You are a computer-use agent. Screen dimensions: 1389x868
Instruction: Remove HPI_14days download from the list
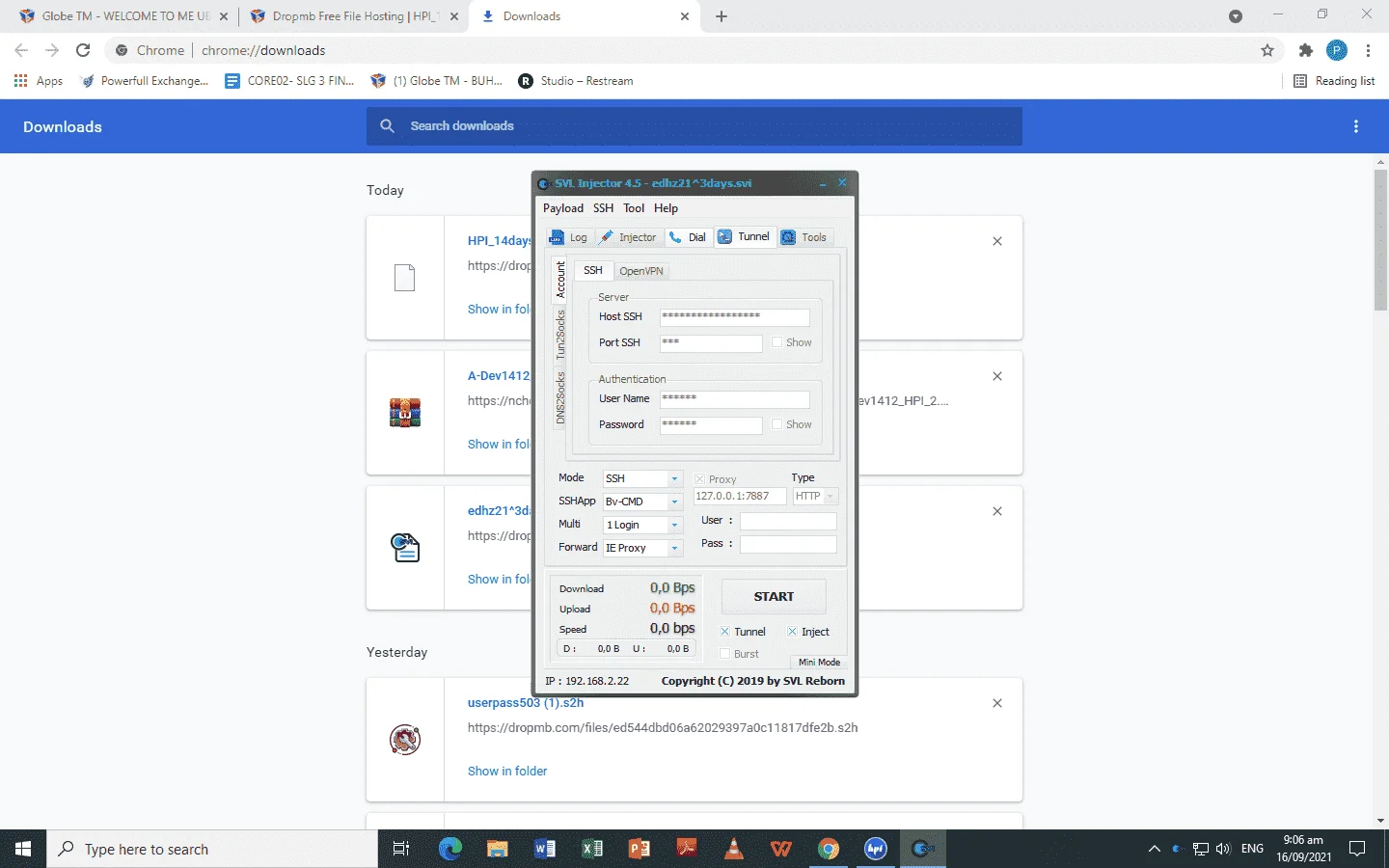coord(997,241)
